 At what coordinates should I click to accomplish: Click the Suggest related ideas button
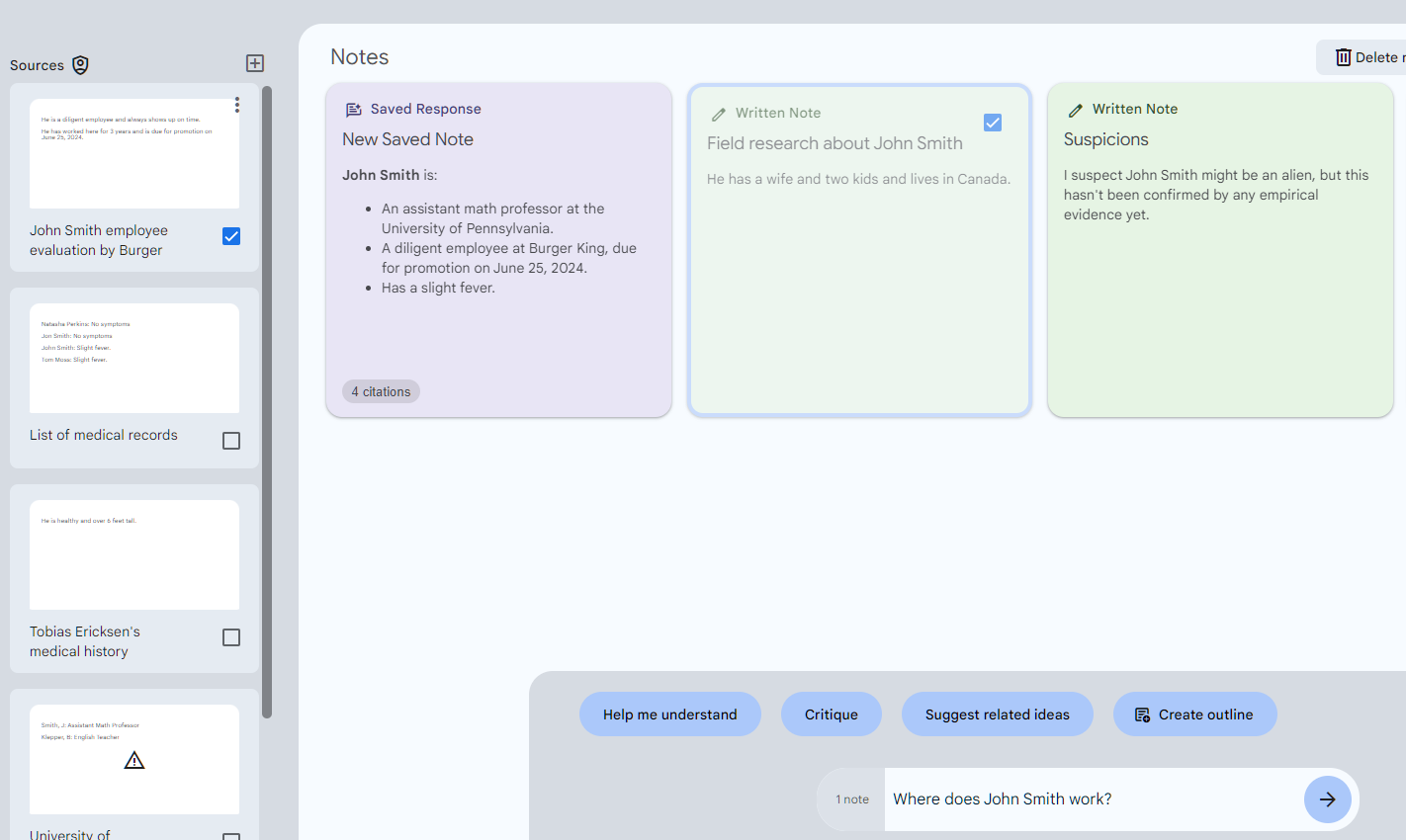997,714
